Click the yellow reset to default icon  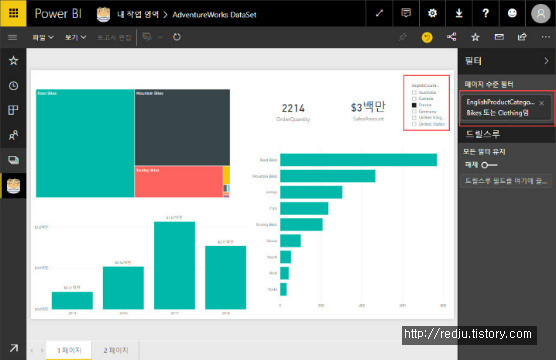tap(427, 37)
